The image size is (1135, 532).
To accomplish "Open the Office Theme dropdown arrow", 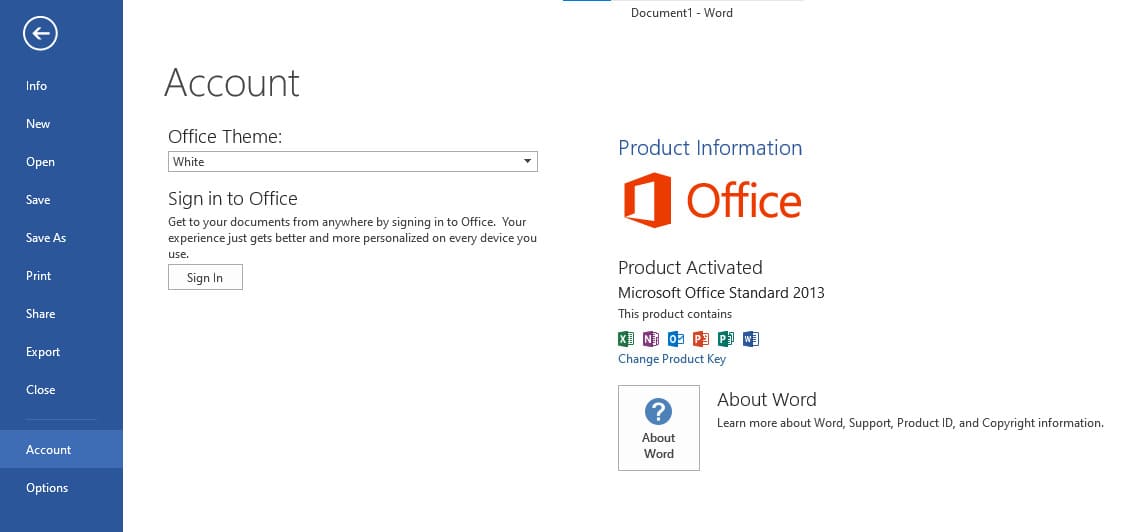I will pyautogui.click(x=527, y=162).
